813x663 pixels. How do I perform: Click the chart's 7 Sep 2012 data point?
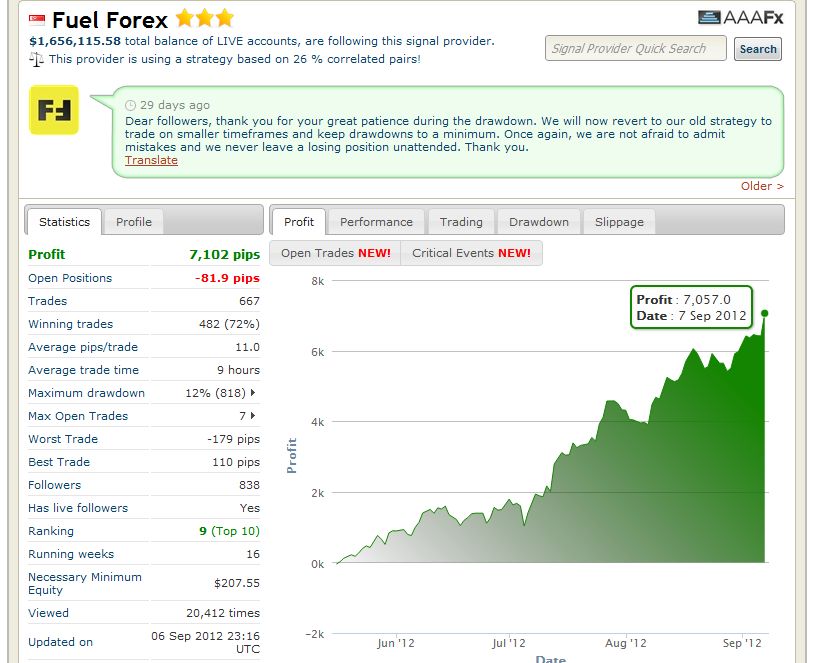click(764, 314)
